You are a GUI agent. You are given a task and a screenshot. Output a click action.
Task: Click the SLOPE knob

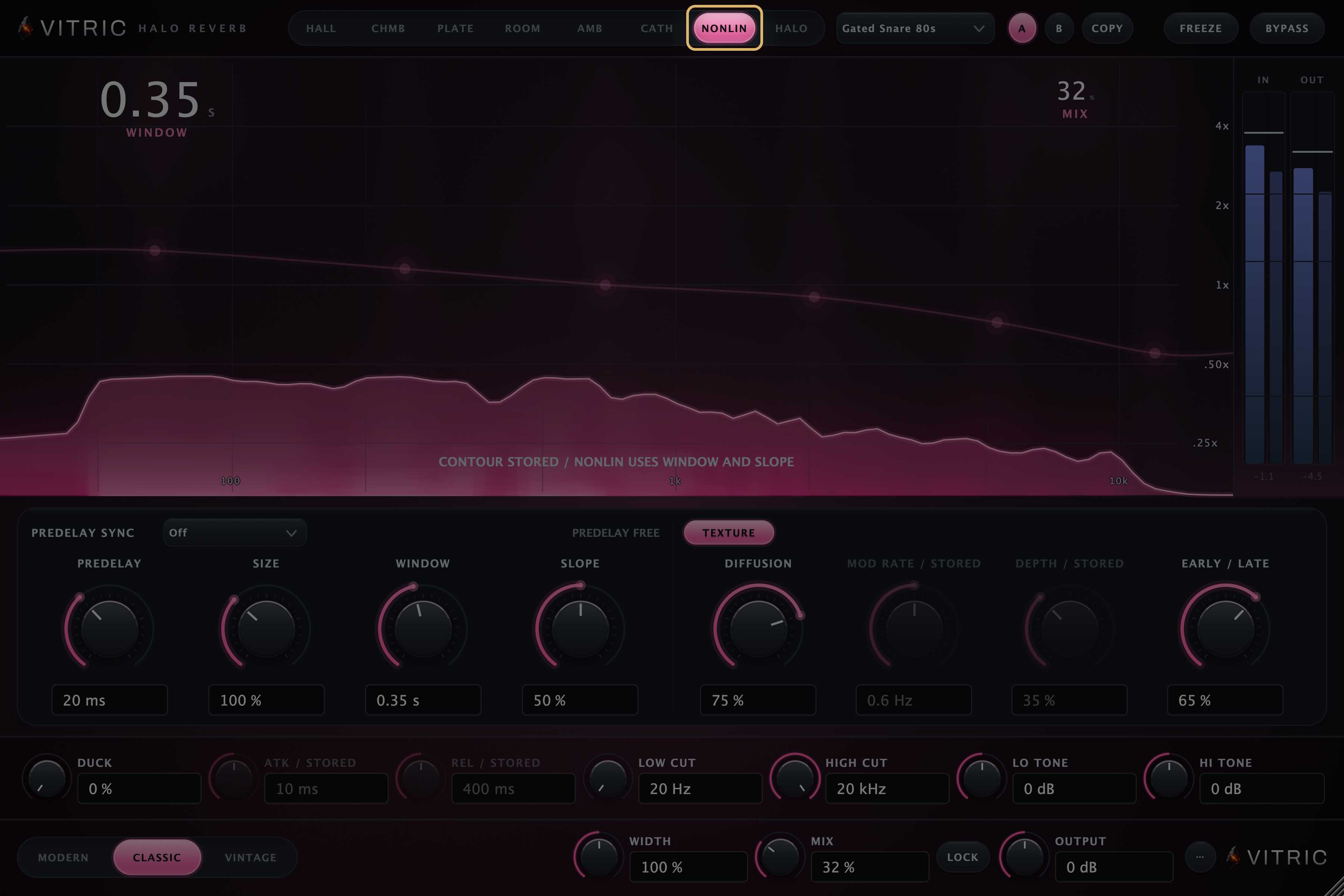tap(580, 629)
